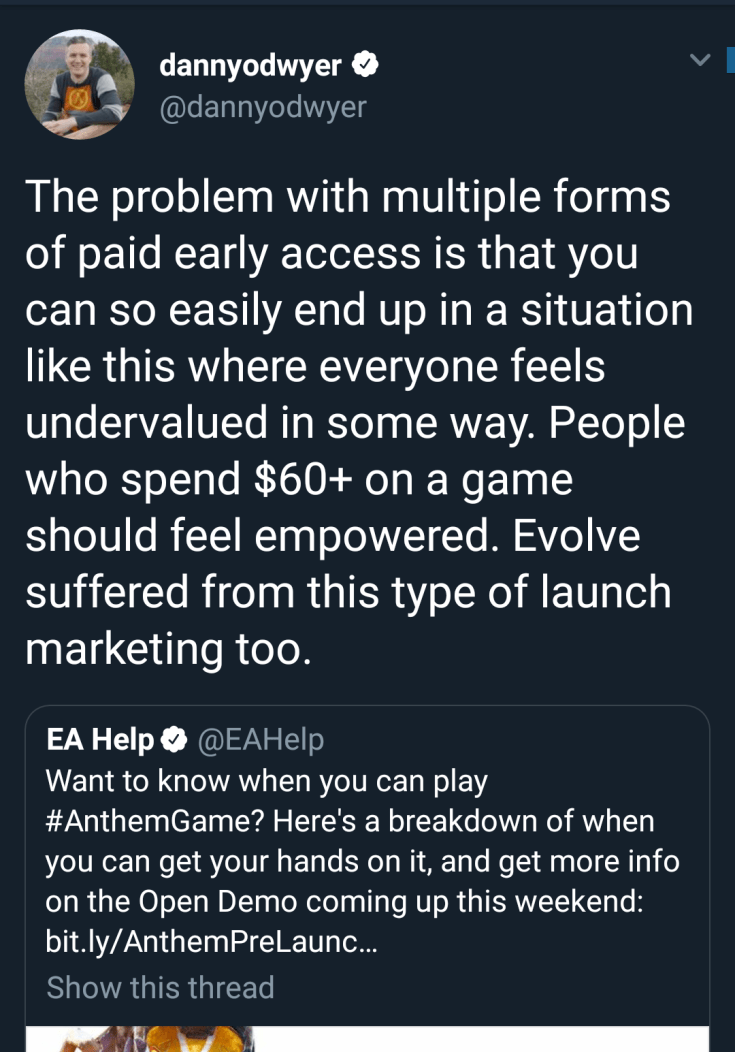
Task: Click the $60+ text in the tweet
Action: 303,479
